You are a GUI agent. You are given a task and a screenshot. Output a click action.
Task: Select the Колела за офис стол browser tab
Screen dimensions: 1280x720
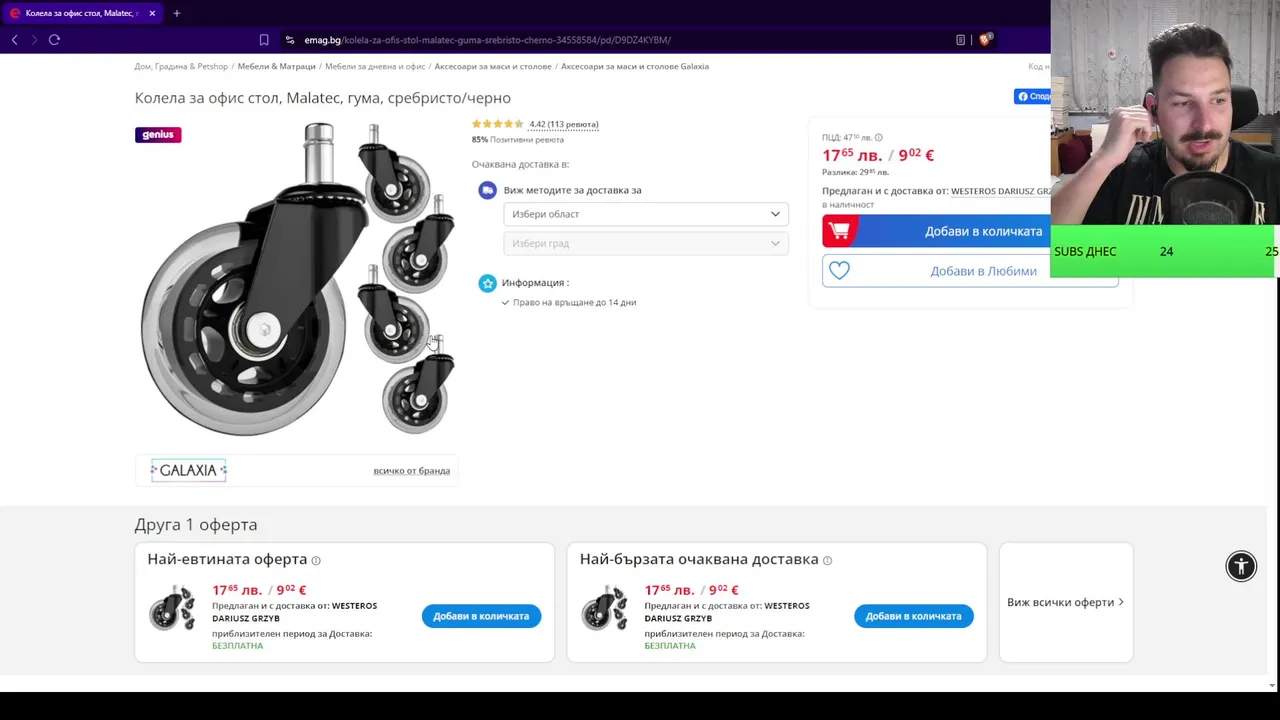(80, 13)
